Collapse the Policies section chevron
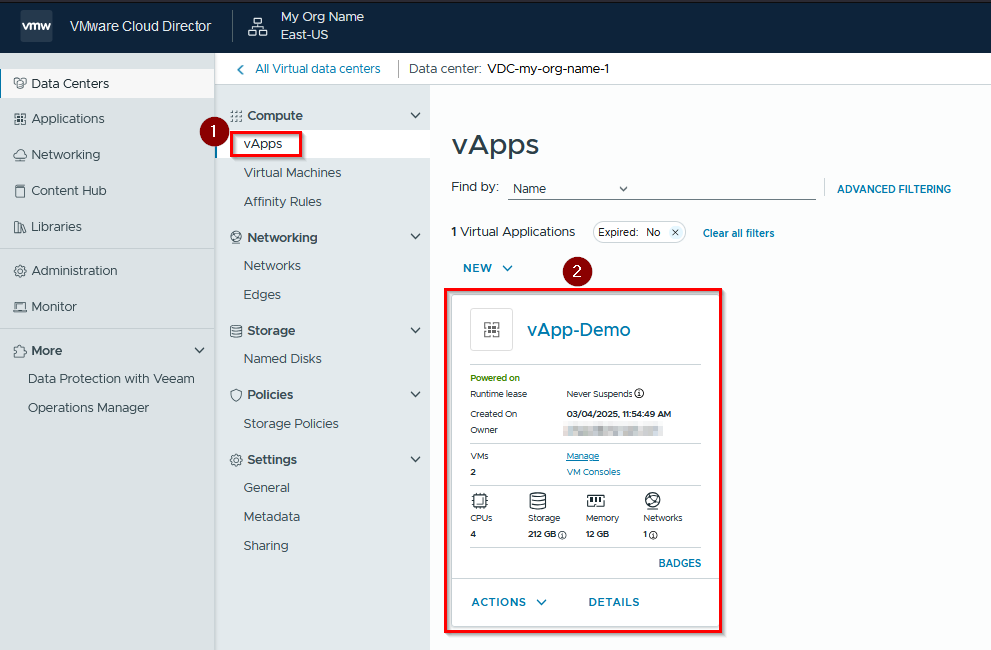The width and height of the screenshot is (991, 650). (x=415, y=394)
